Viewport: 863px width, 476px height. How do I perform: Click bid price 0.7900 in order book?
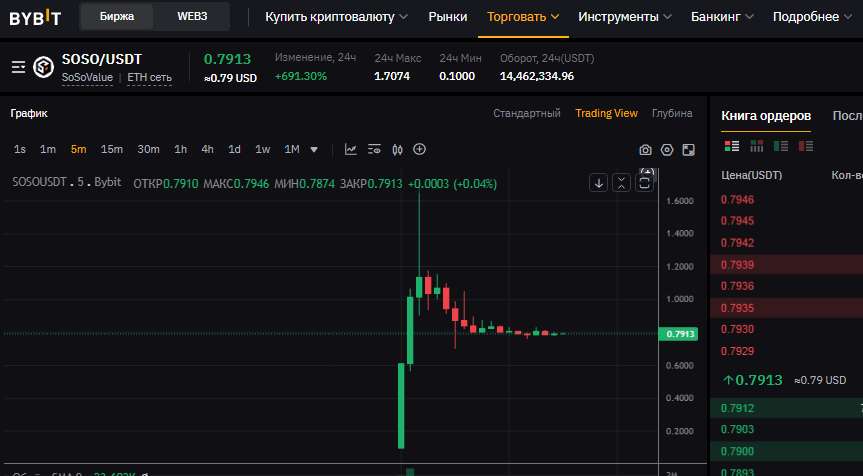pyautogui.click(x=737, y=451)
